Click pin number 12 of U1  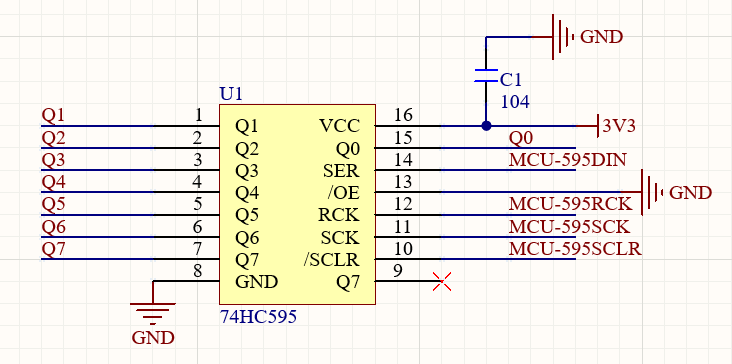403,204
